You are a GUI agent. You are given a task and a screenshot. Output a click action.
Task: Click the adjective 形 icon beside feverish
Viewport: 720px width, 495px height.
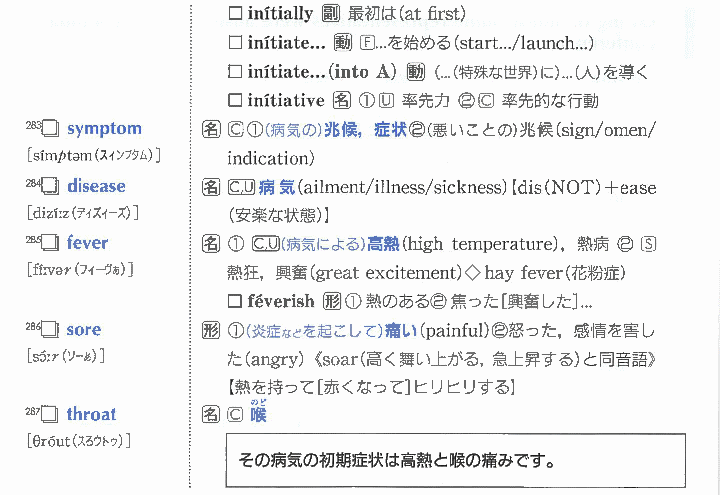[x=330, y=301]
